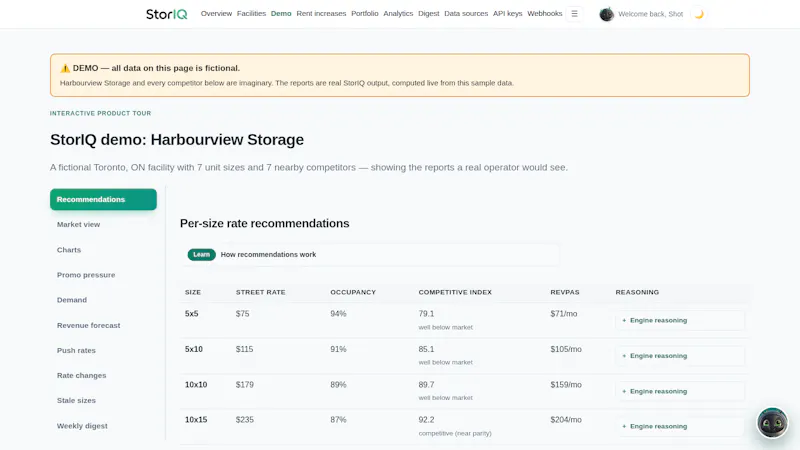Open API keys page
The width and height of the screenshot is (800, 450).
[x=508, y=14]
